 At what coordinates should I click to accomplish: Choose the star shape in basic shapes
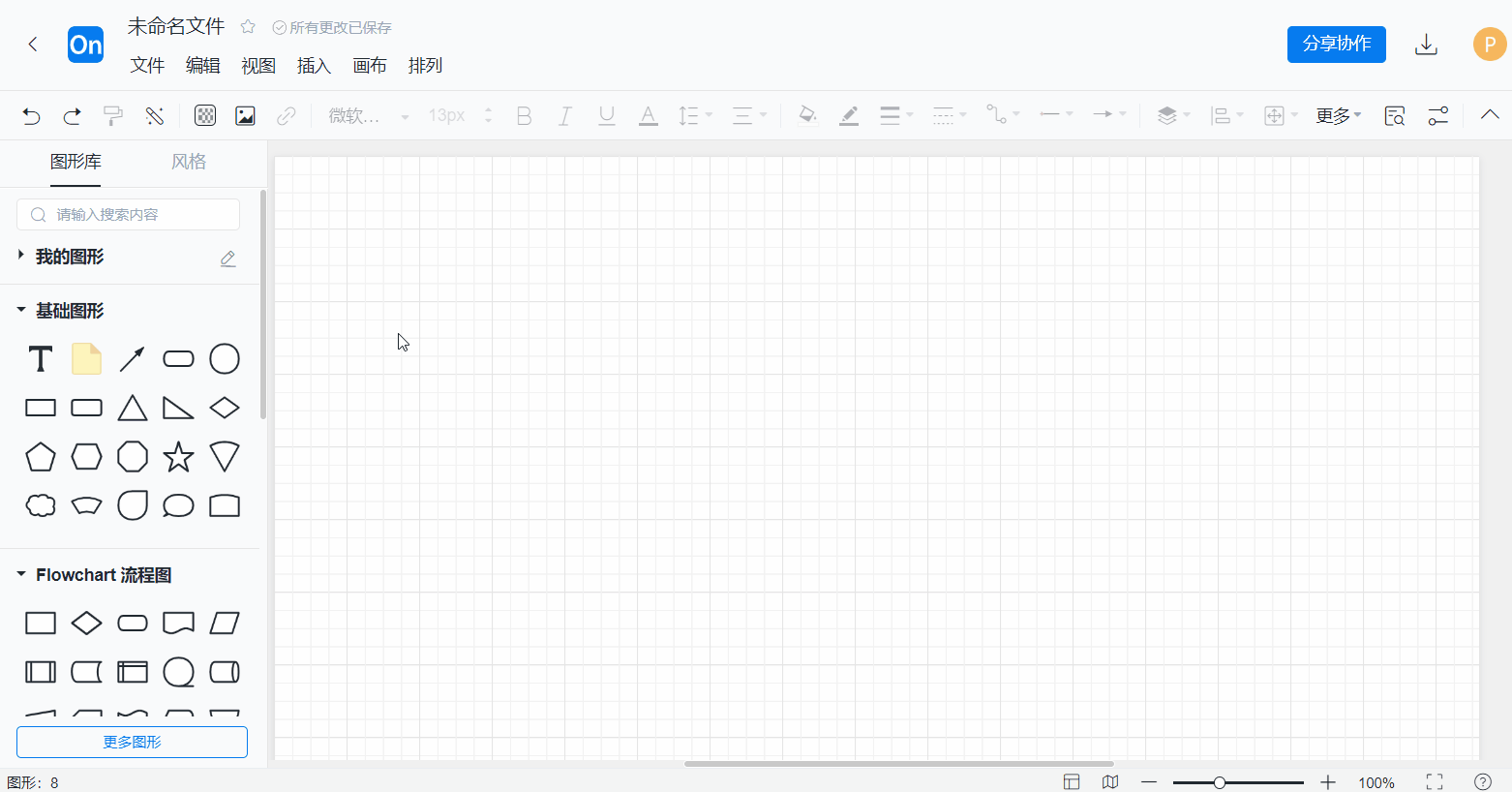point(178,457)
